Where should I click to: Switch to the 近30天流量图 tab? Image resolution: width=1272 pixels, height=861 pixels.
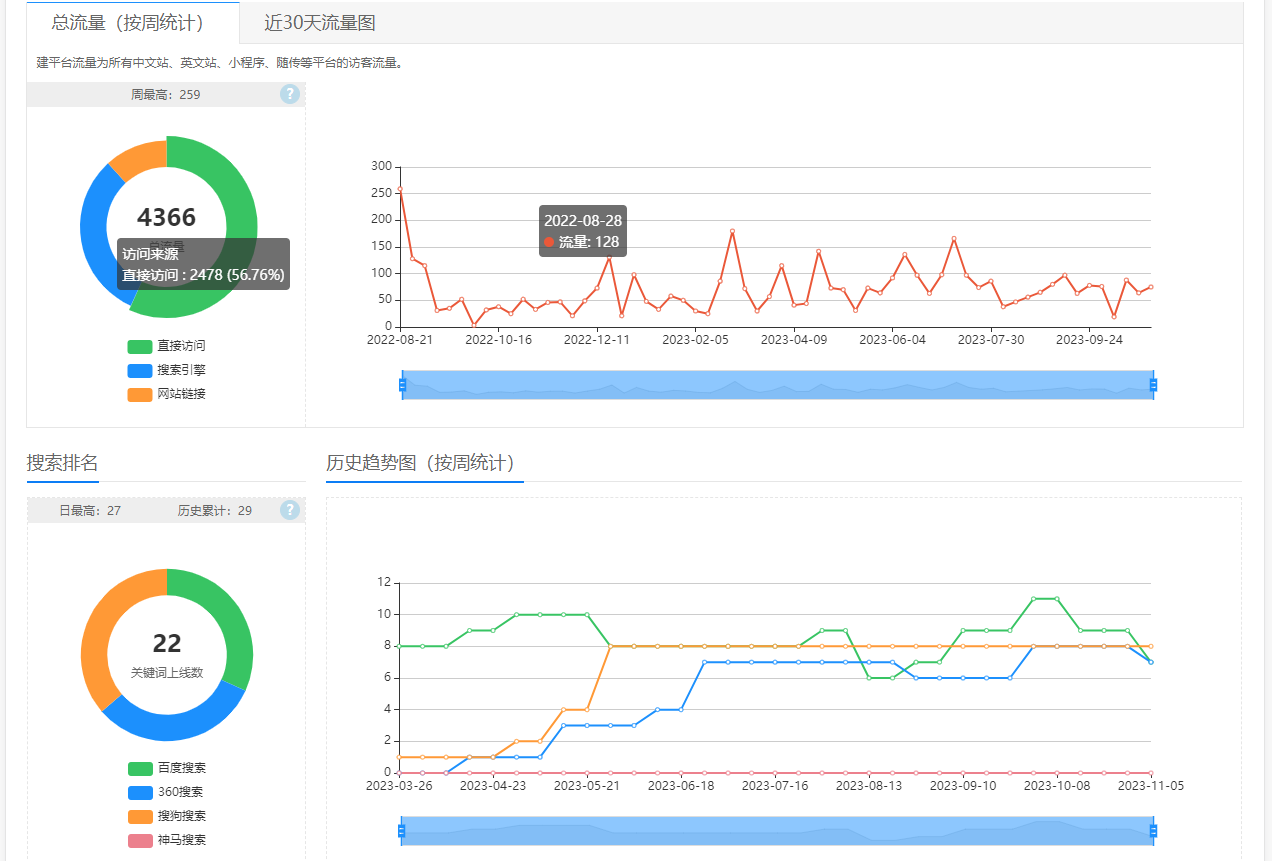click(320, 22)
